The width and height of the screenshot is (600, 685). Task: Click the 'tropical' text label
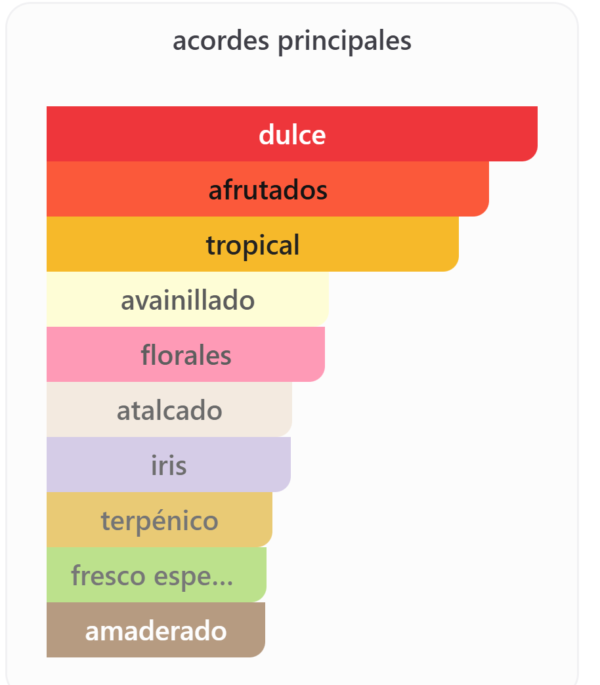[253, 244]
